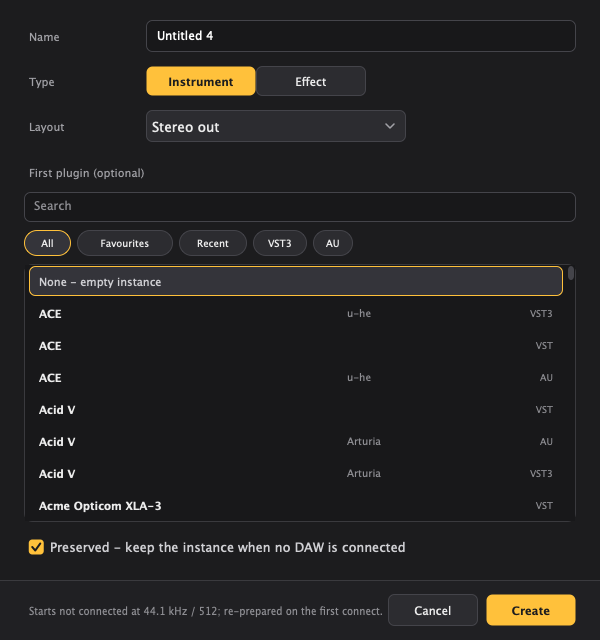Click the Create button
This screenshot has height=640, width=600.
click(531, 610)
